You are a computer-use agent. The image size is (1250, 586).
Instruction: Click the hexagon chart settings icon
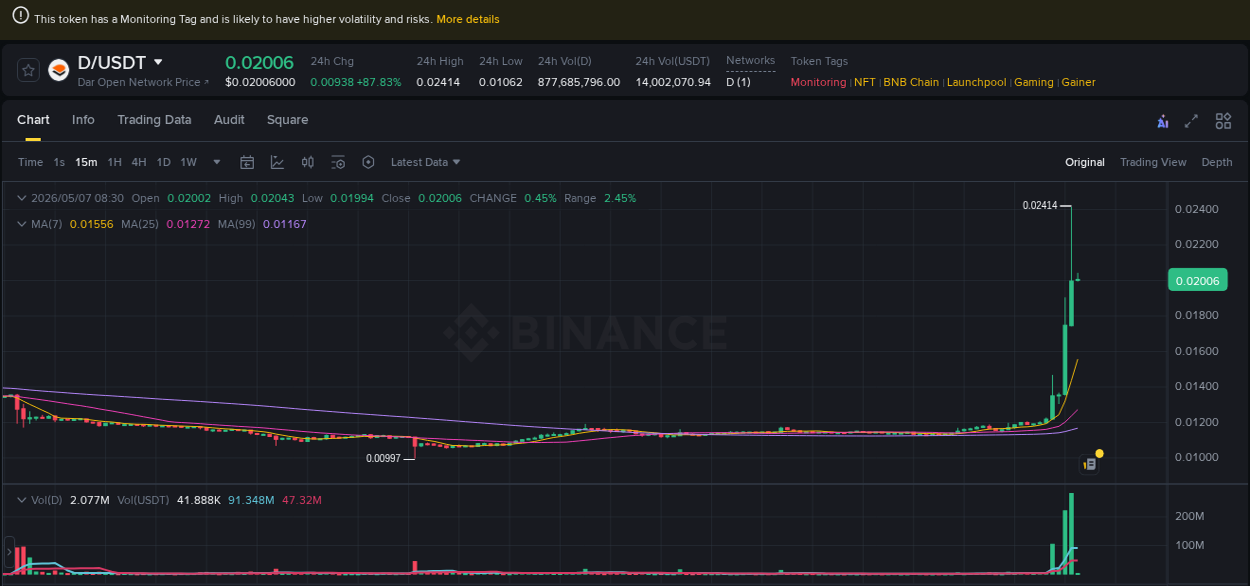pyautogui.click(x=368, y=162)
